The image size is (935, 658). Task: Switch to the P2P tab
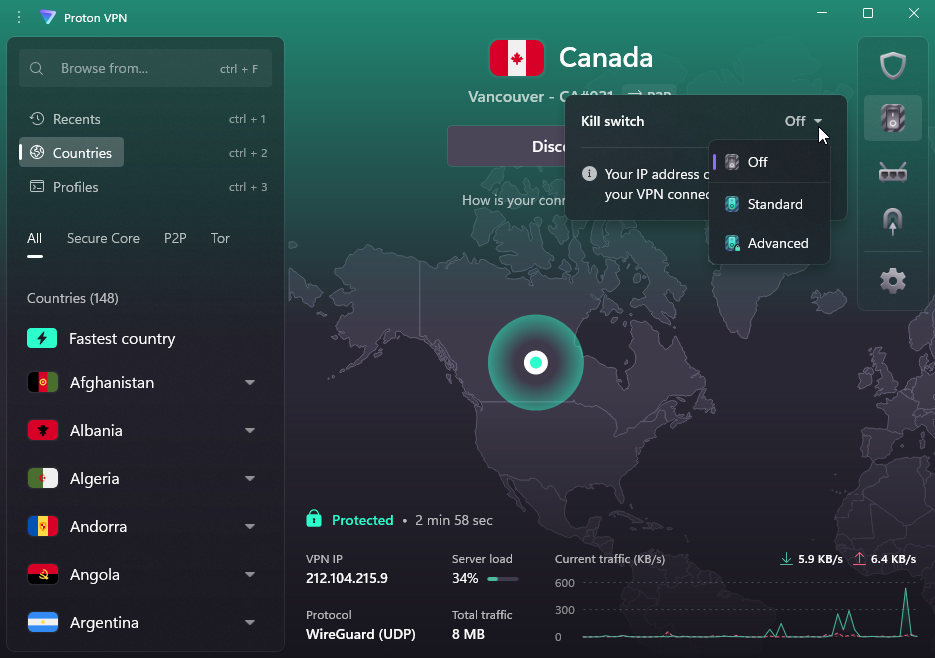(x=175, y=238)
